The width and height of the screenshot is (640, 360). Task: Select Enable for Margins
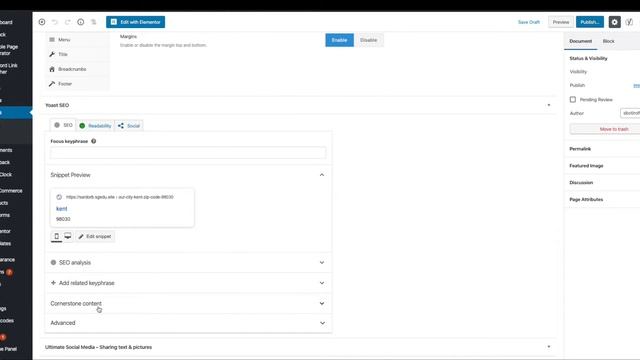coord(339,40)
